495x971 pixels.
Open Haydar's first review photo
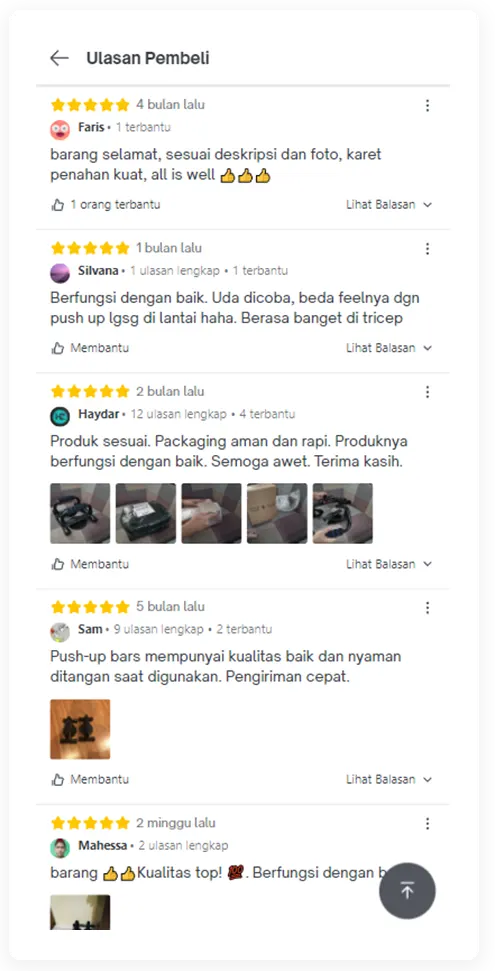click(x=80, y=513)
